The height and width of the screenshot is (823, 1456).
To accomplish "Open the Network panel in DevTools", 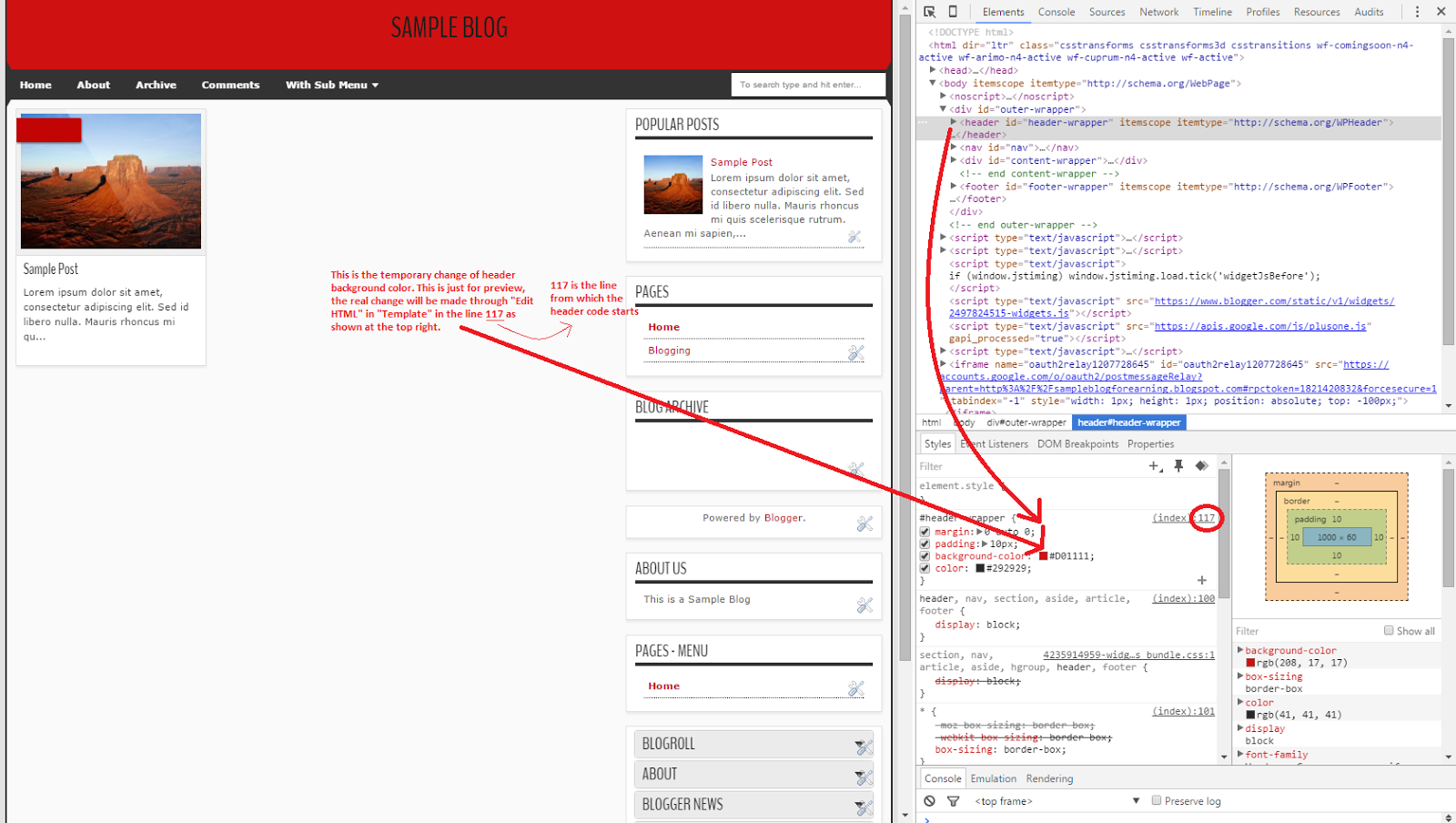I will 1158,12.
